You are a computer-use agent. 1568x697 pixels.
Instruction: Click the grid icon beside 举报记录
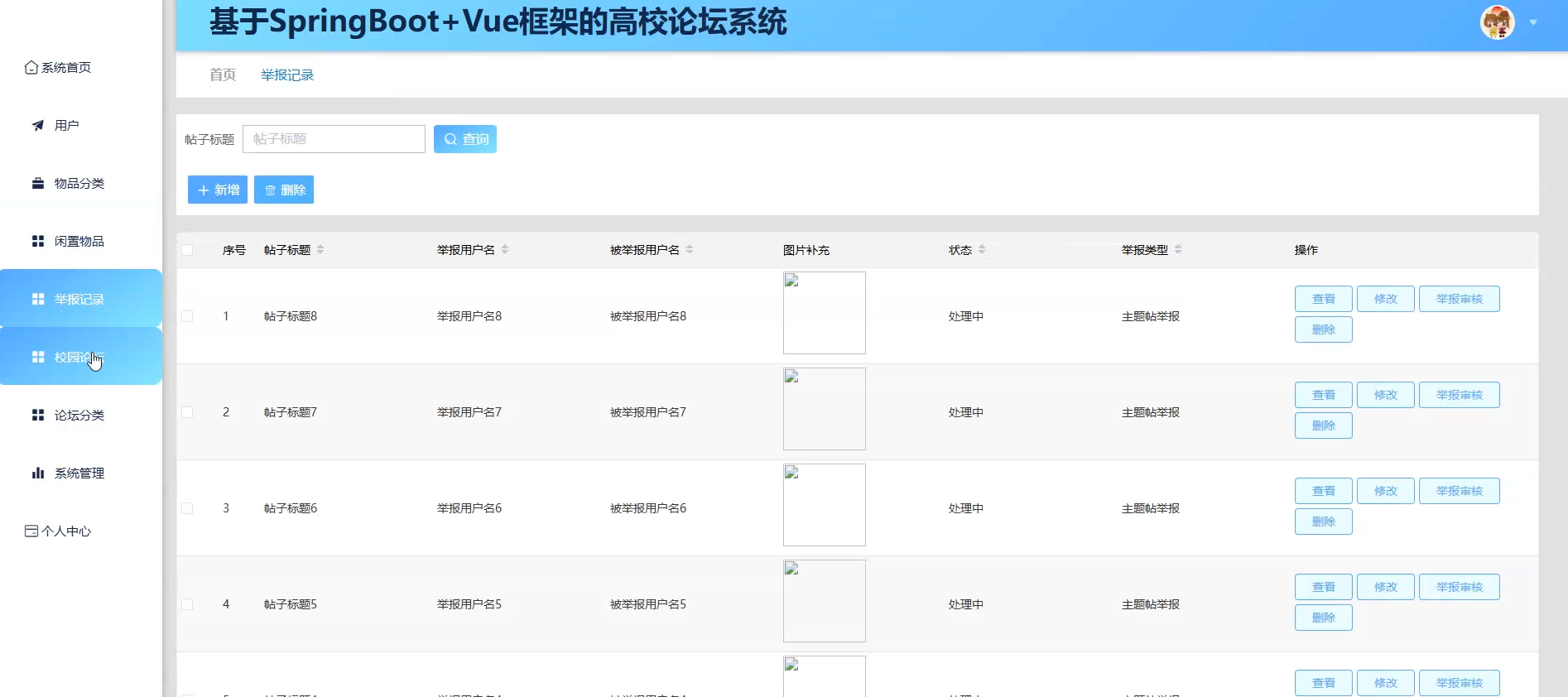click(x=38, y=299)
